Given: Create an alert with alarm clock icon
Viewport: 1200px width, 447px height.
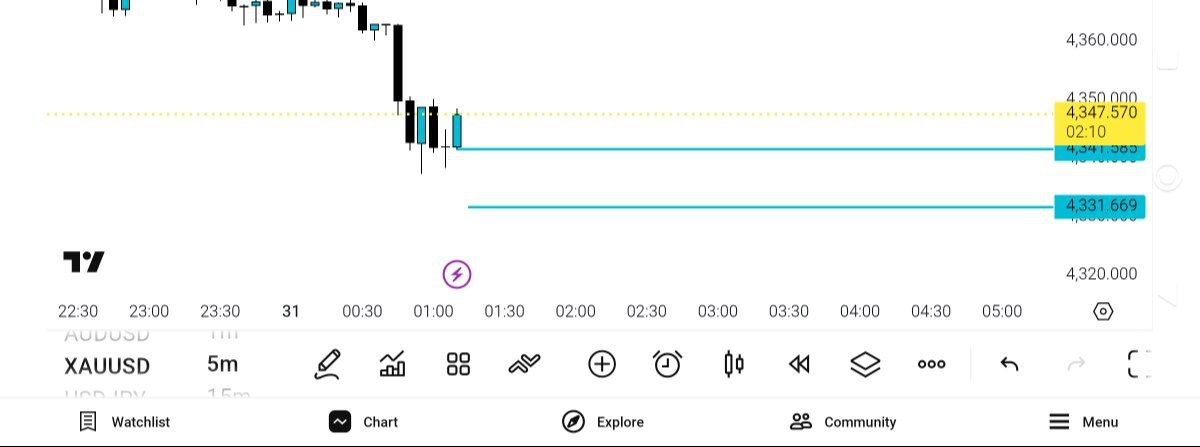Looking at the screenshot, I should click(667, 364).
